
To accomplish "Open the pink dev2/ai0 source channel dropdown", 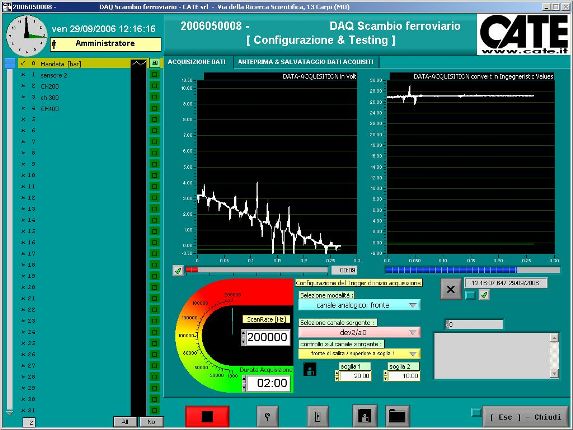I will pyautogui.click(x=359, y=332).
